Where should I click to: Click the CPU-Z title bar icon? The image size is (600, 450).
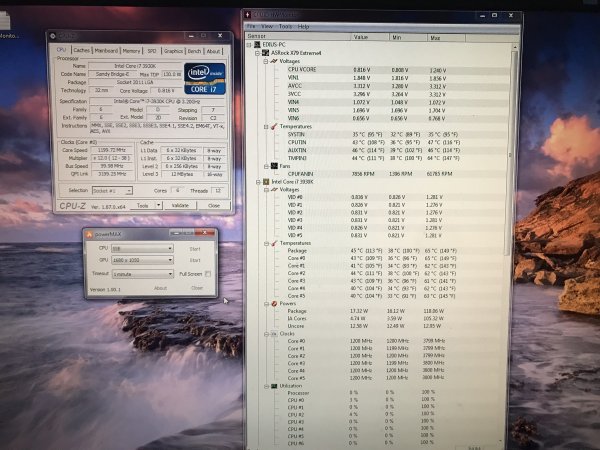click(x=53, y=36)
